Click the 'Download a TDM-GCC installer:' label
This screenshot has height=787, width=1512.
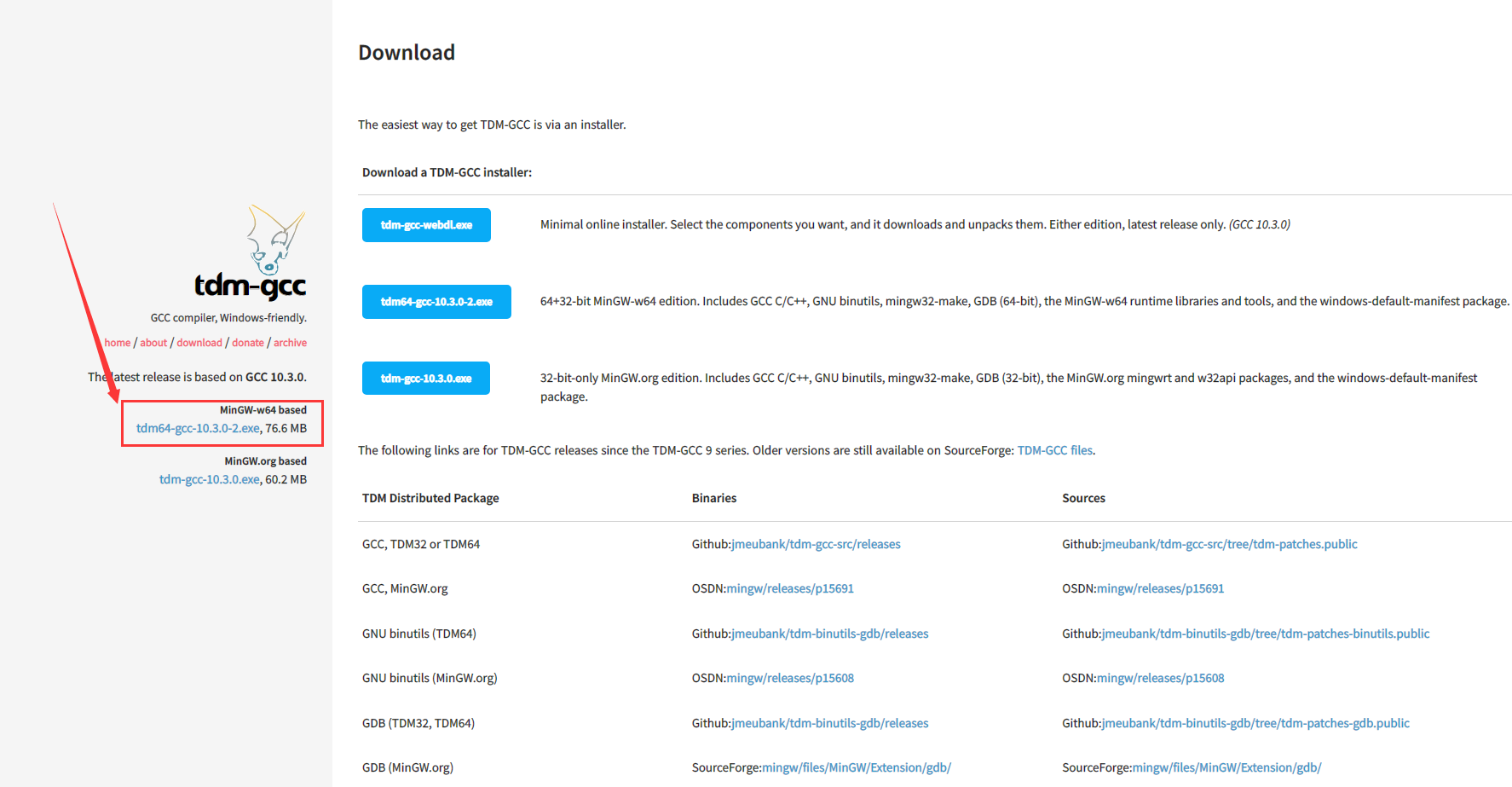447,172
